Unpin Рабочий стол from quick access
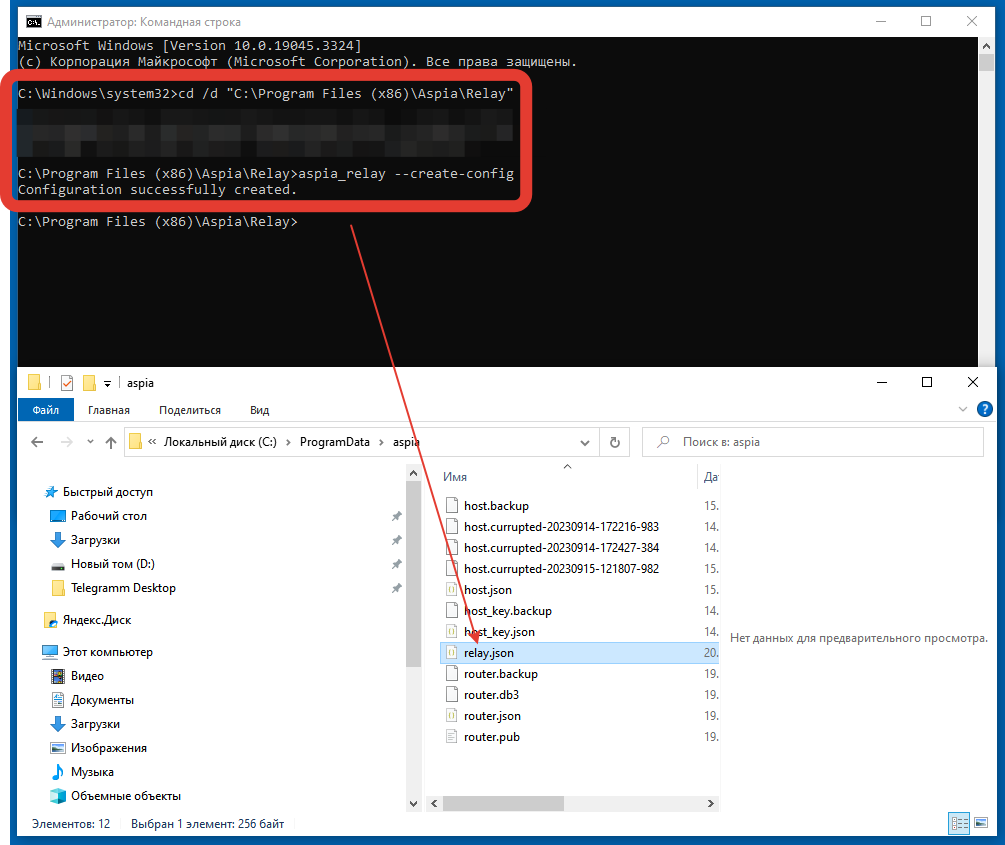Viewport: 1005px width, 845px height. point(397,516)
